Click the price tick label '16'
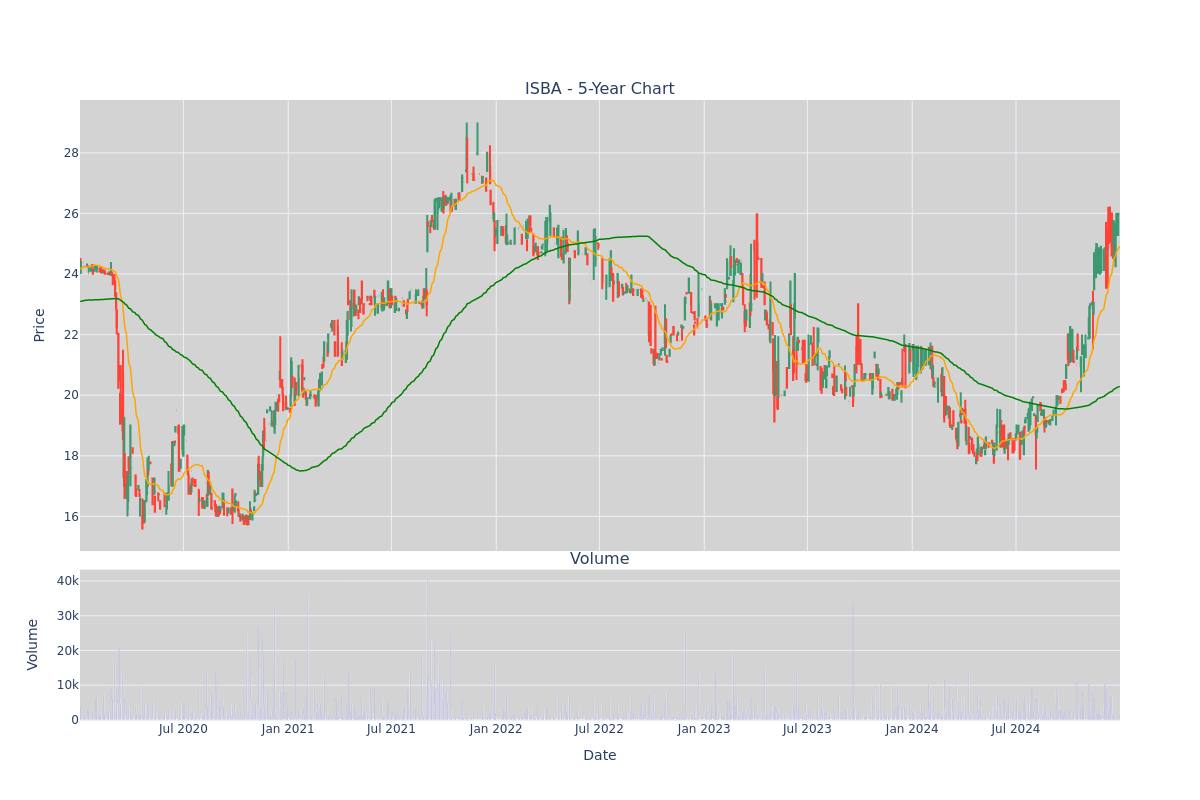This screenshot has height=800, width=1200. [72, 517]
